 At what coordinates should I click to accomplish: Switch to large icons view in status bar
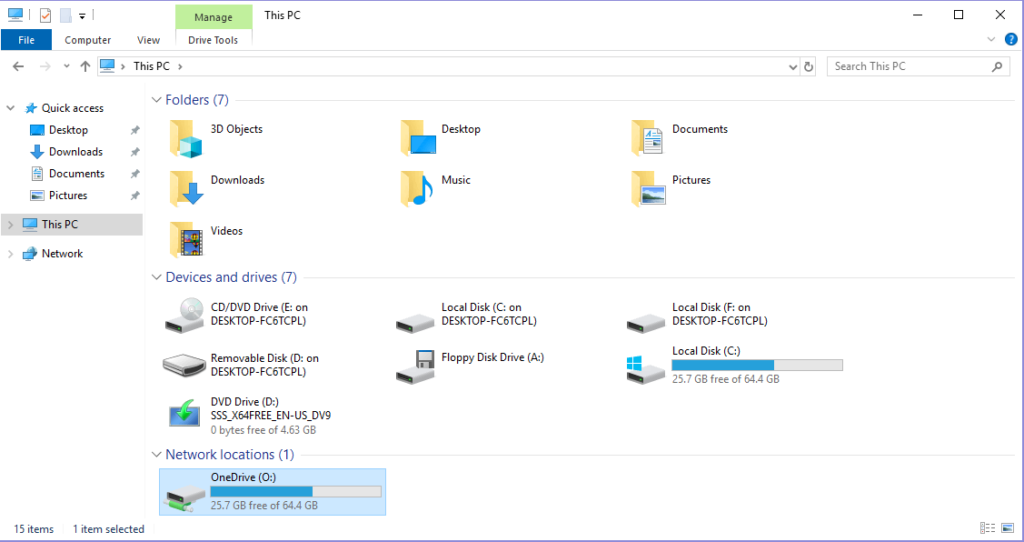(1007, 528)
